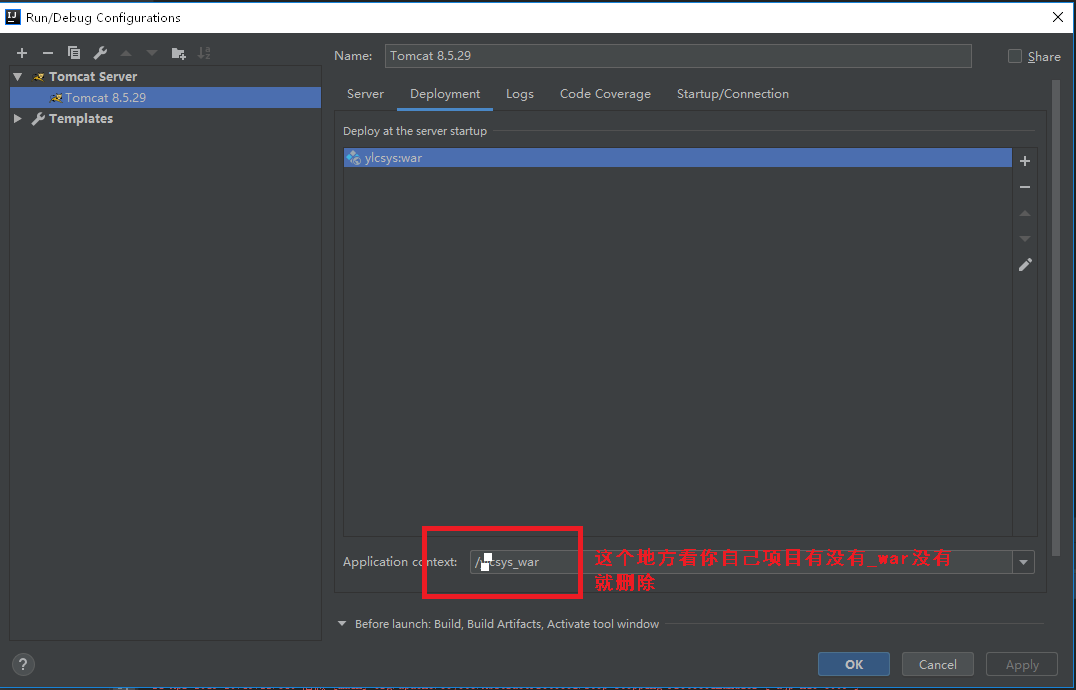Open edit defaults wrench icon in toolbar
Image resolution: width=1076 pixels, height=690 pixels.
pos(100,53)
